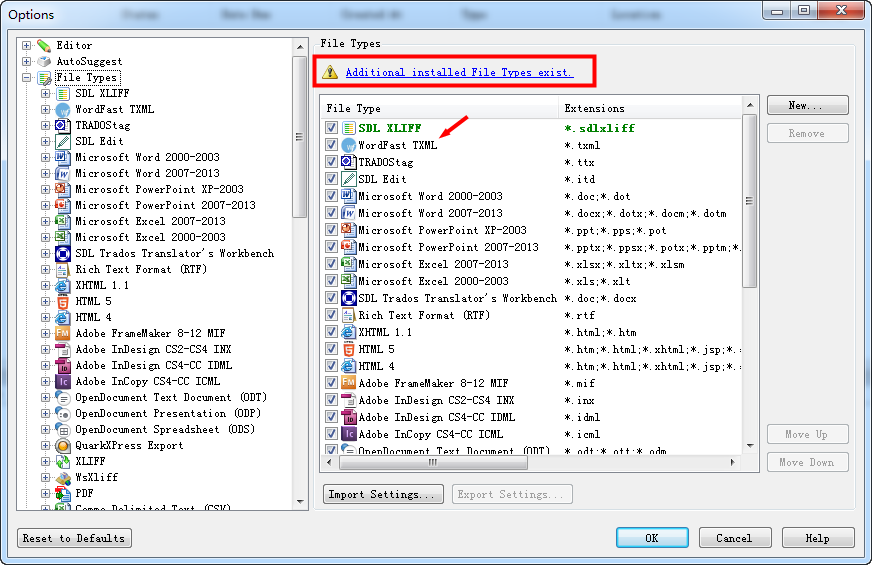This screenshot has height=565, width=872.
Task: Click TRADOStag icon in file type list
Action: (x=348, y=162)
